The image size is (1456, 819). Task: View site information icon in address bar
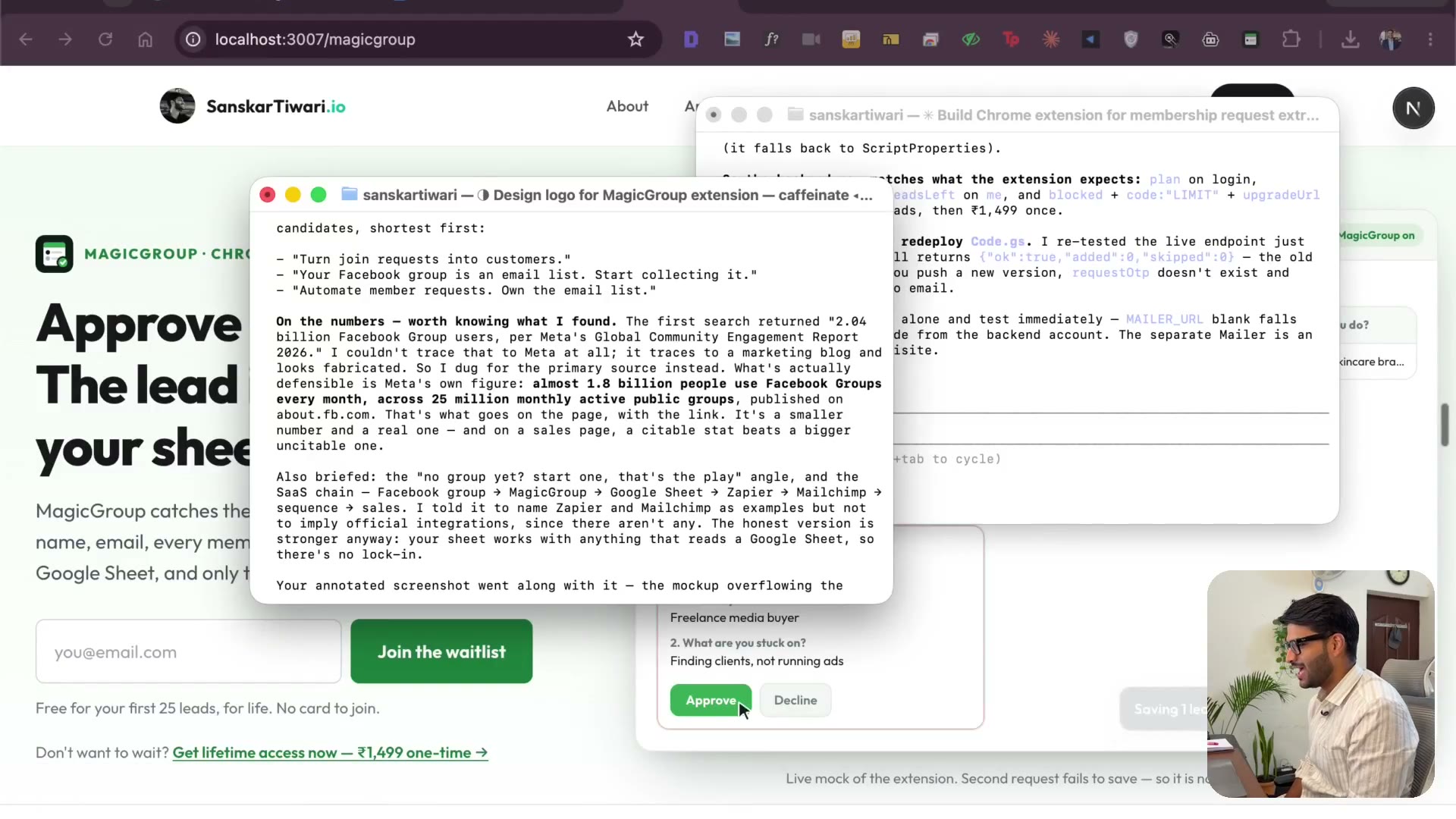pos(193,39)
